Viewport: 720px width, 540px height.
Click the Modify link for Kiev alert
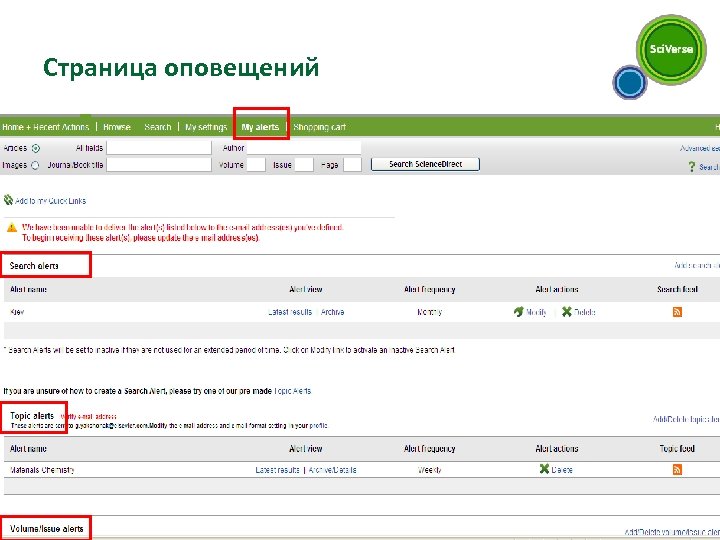[x=536, y=313]
